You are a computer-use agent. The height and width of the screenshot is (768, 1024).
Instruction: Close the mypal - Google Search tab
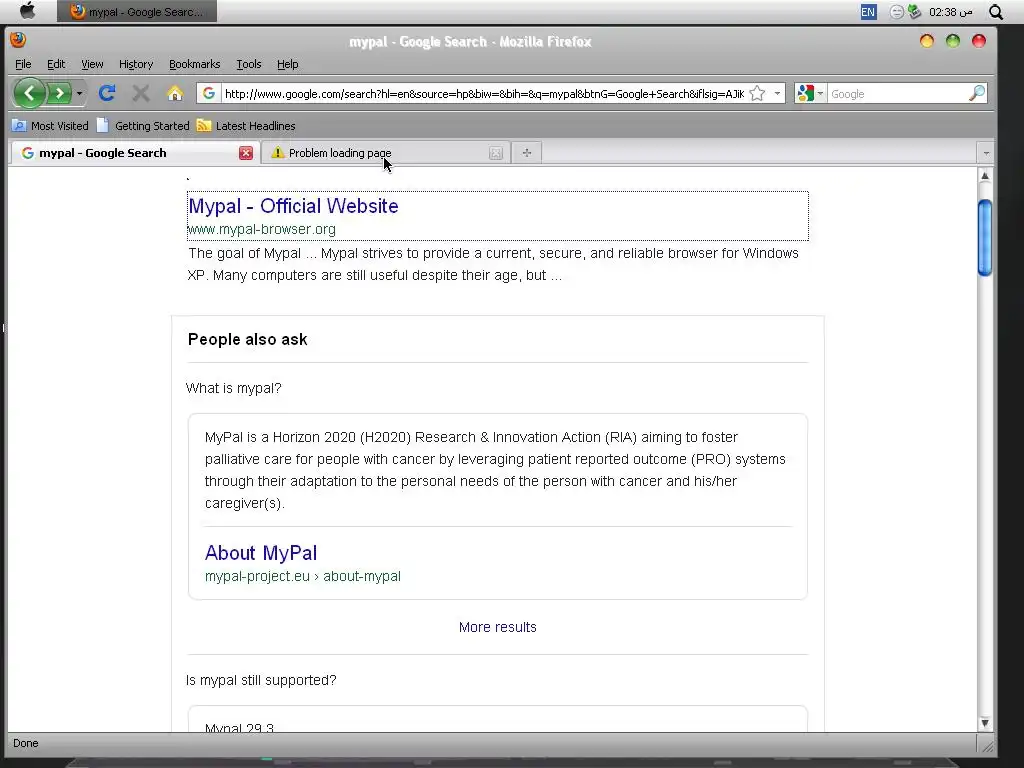click(x=246, y=153)
